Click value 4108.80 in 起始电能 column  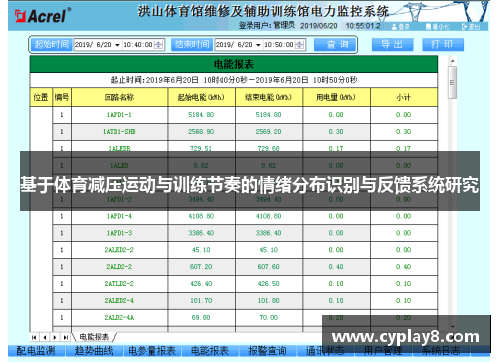point(201,216)
